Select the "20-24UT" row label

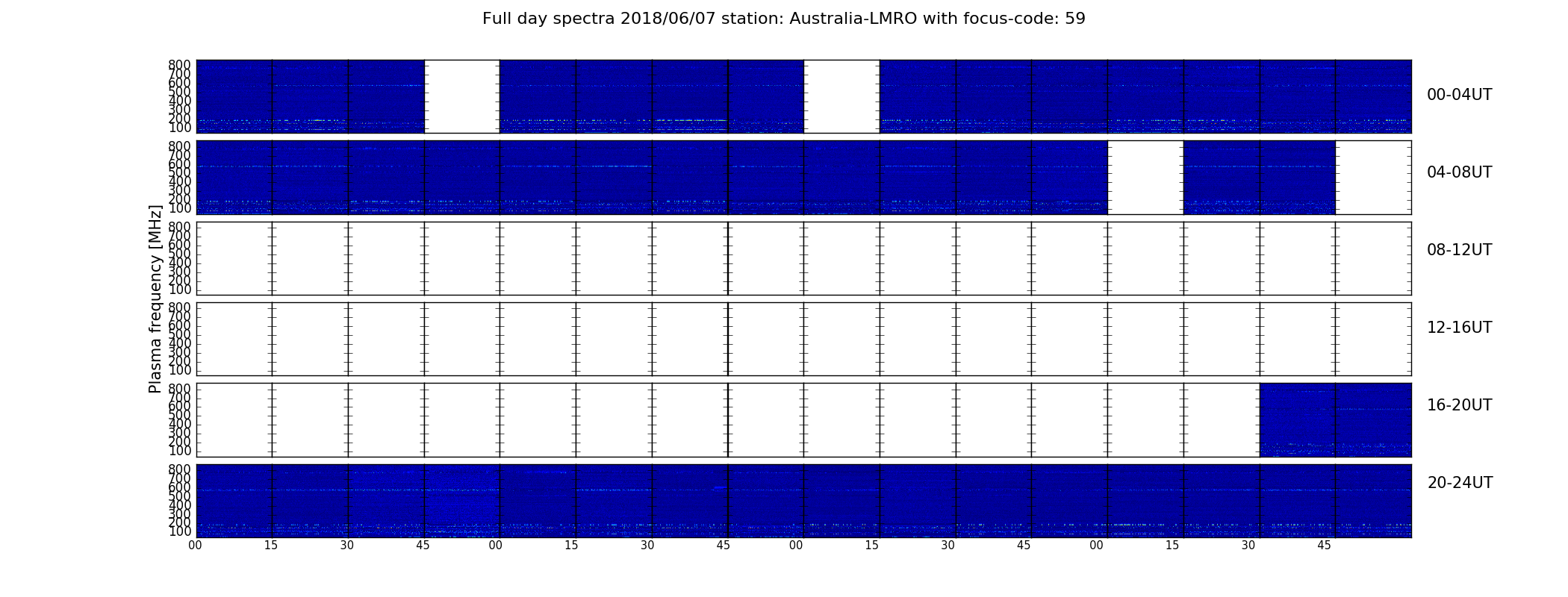tap(1460, 483)
